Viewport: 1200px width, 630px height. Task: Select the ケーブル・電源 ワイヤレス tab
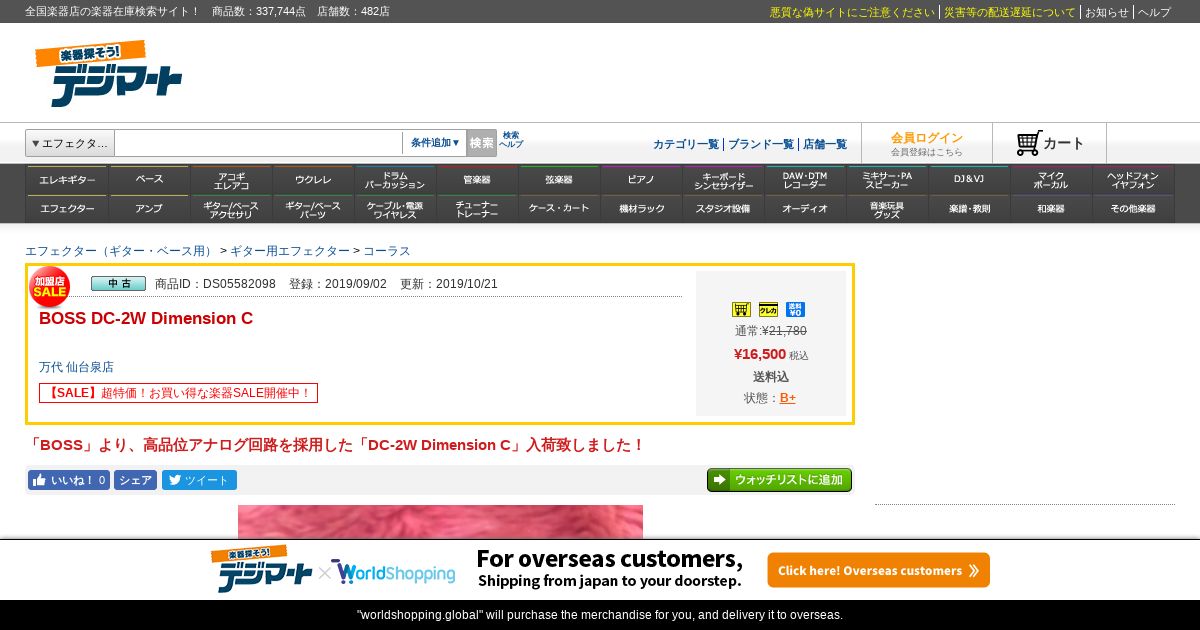coord(395,209)
